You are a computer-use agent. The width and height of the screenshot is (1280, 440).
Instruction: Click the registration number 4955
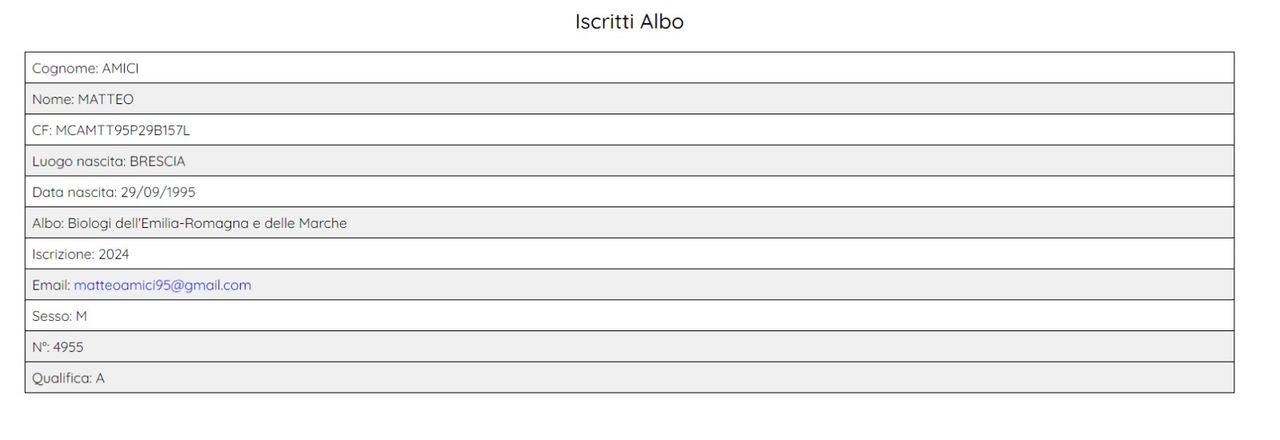tap(68, 347)
